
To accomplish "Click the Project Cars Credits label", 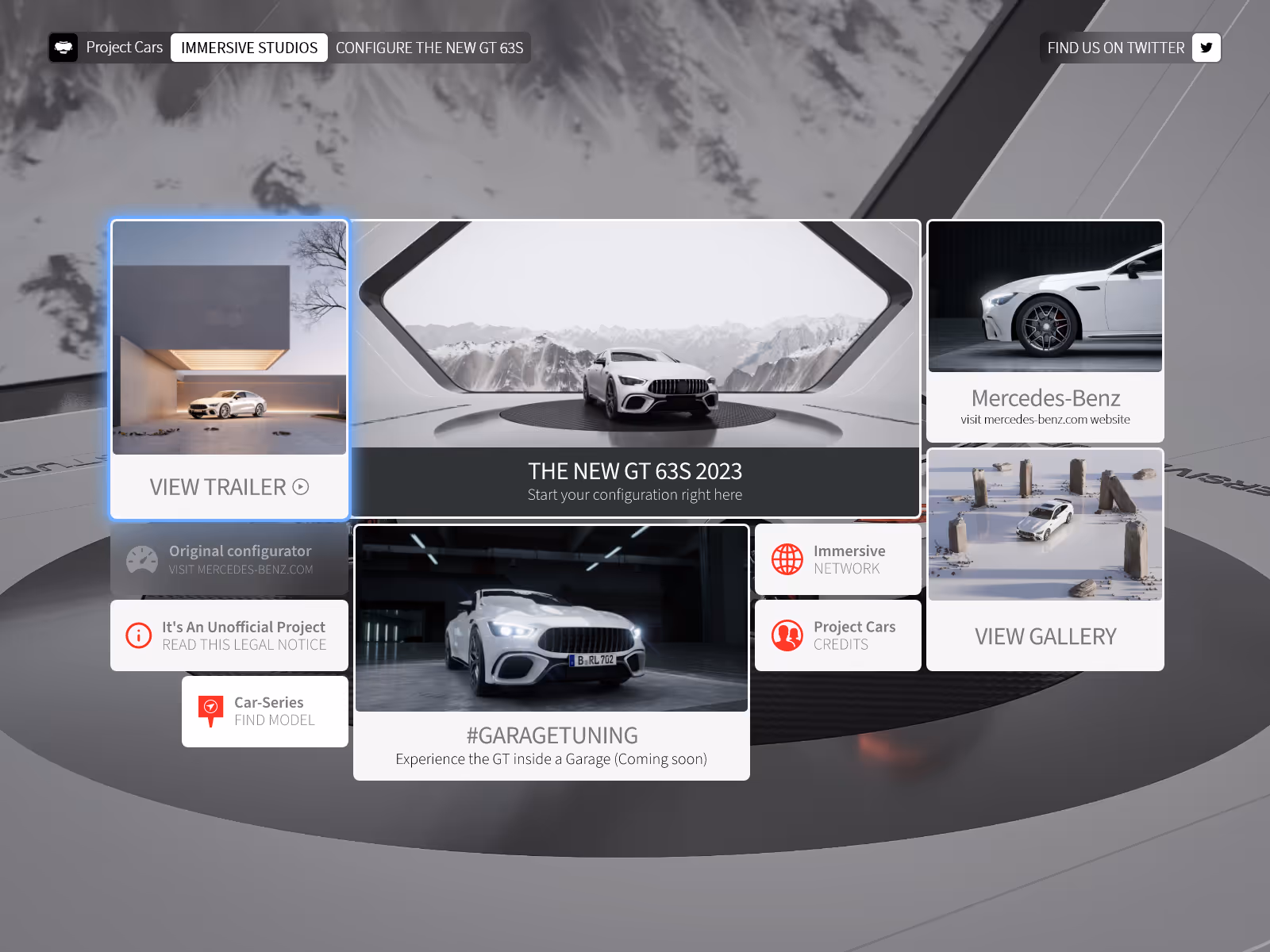I will (855, 635).
